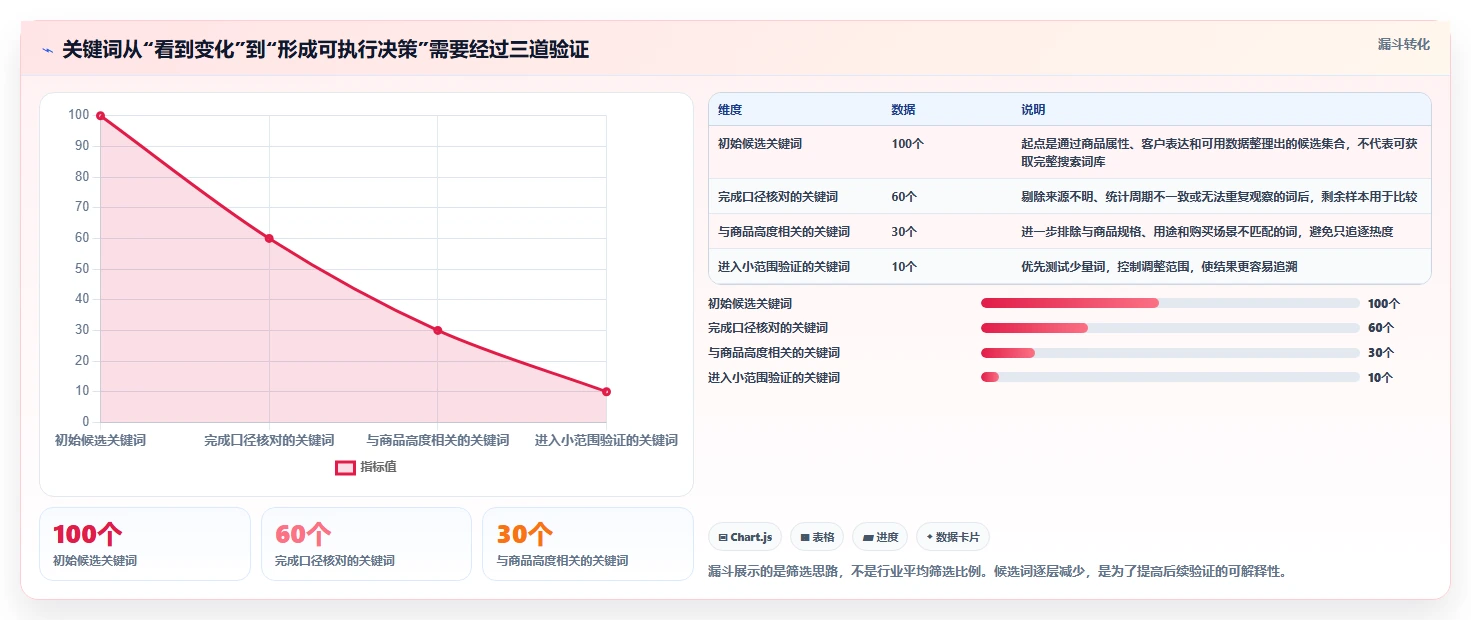Click the red 100个 data card
Viewport: 1471px width, 620px height.
(x=145, y=544)
